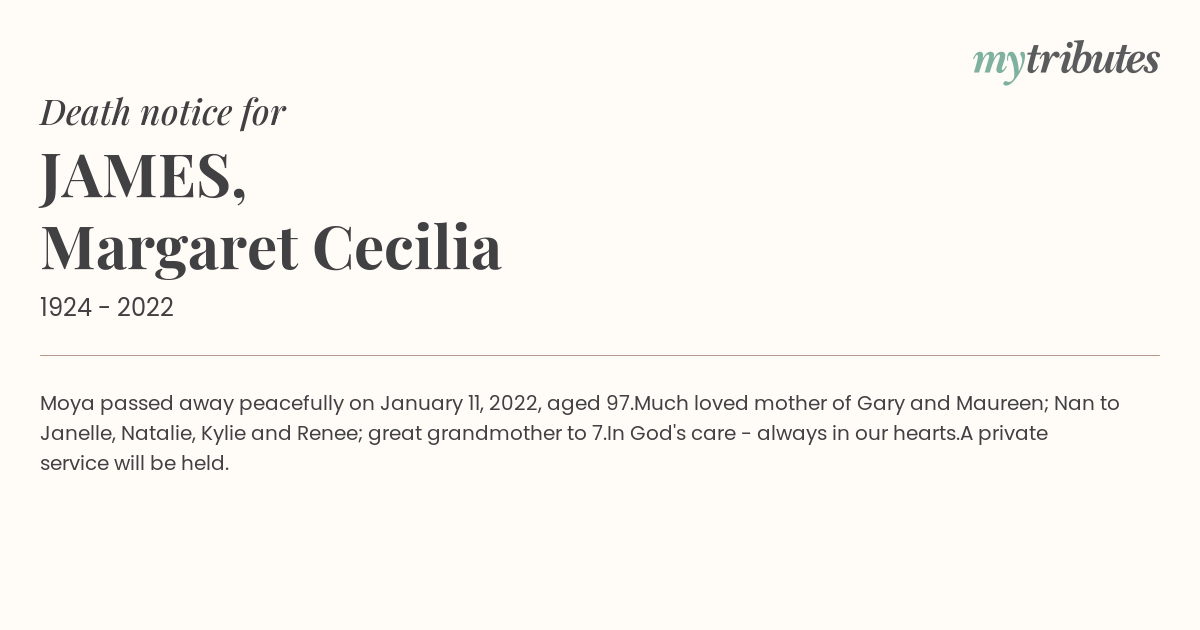Click "service will be held." on last line
Image resolution: width=1200 pixels, height=630 pixels.
135,464
